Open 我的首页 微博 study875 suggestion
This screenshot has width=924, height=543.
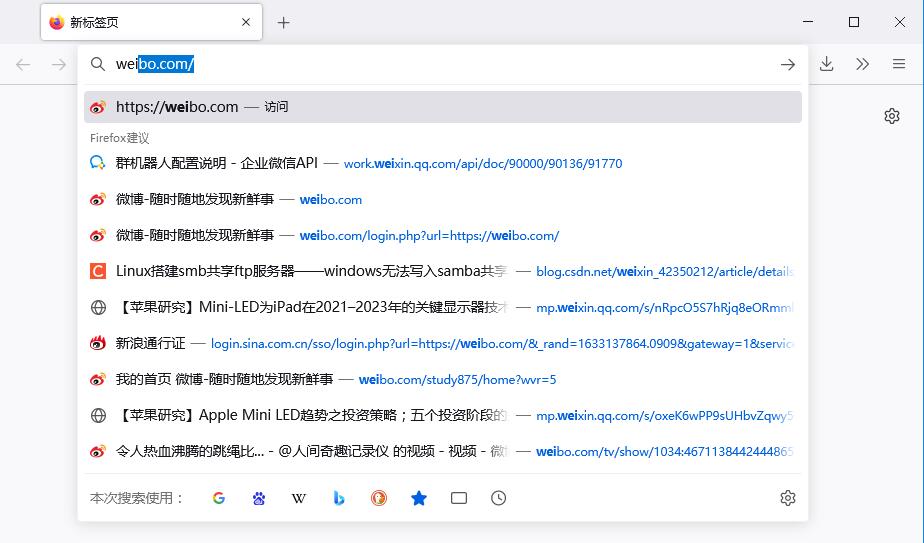click(x=443, y=379)
